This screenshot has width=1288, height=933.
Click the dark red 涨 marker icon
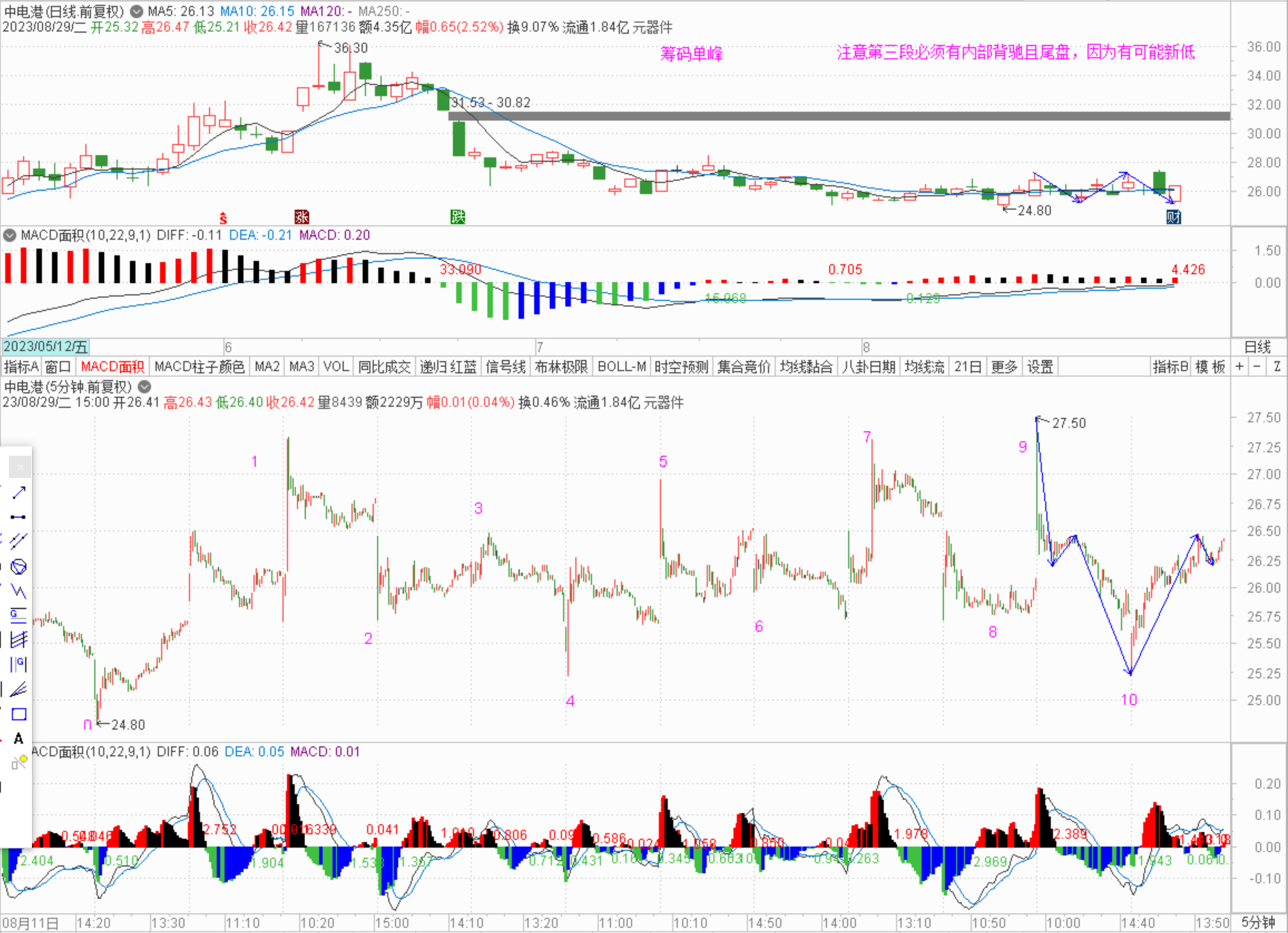[301, 217]
